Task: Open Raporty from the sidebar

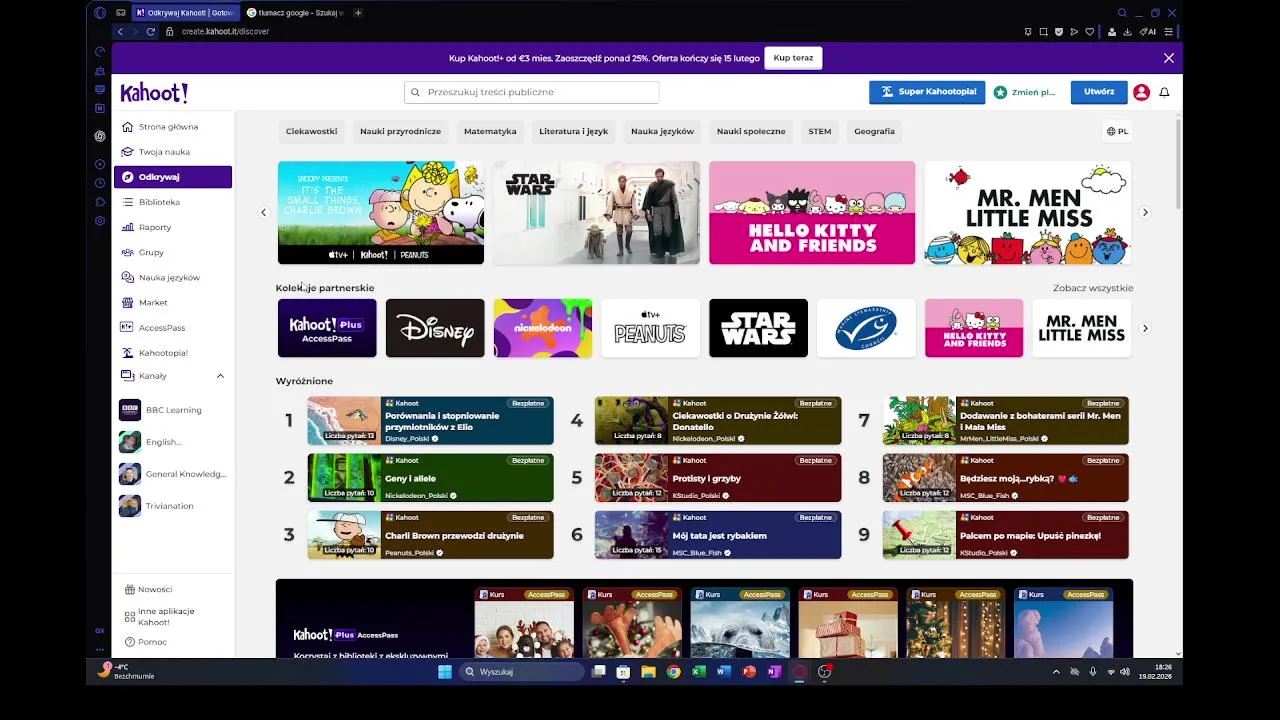Action: (172, 227)
